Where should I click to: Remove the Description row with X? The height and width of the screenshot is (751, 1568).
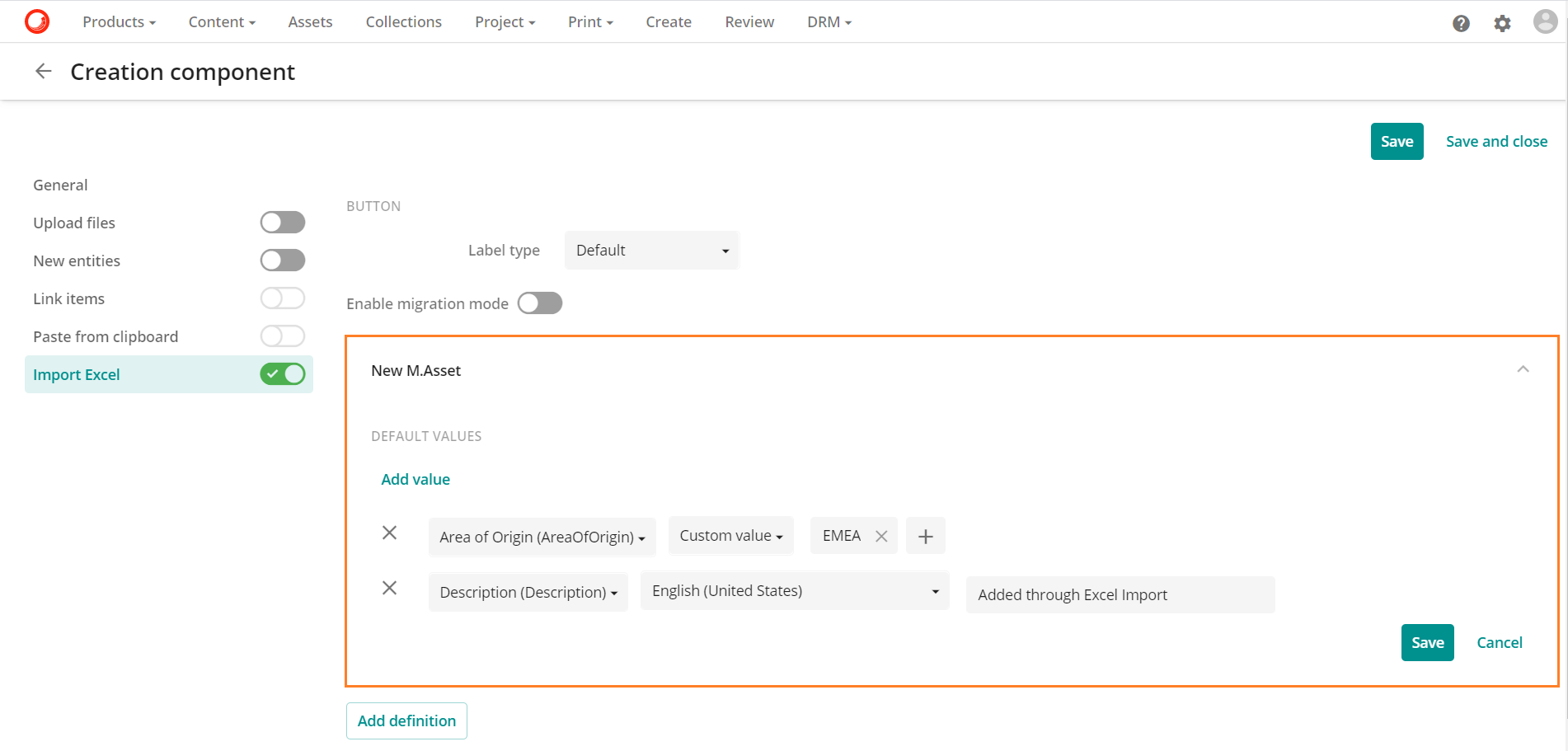[x=389, y=589]
